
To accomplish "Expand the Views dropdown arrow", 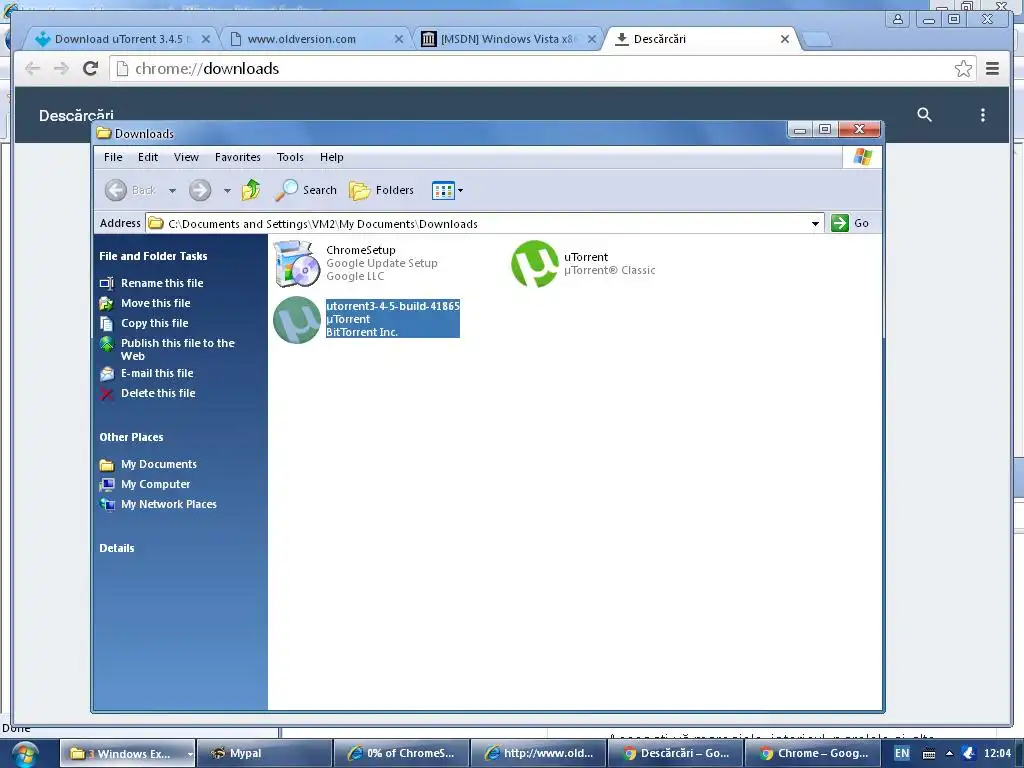I will coord(460,191).
